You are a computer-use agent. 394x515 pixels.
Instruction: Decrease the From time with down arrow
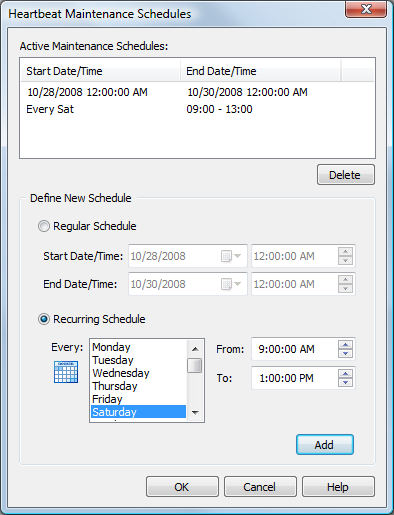(345, 353)
